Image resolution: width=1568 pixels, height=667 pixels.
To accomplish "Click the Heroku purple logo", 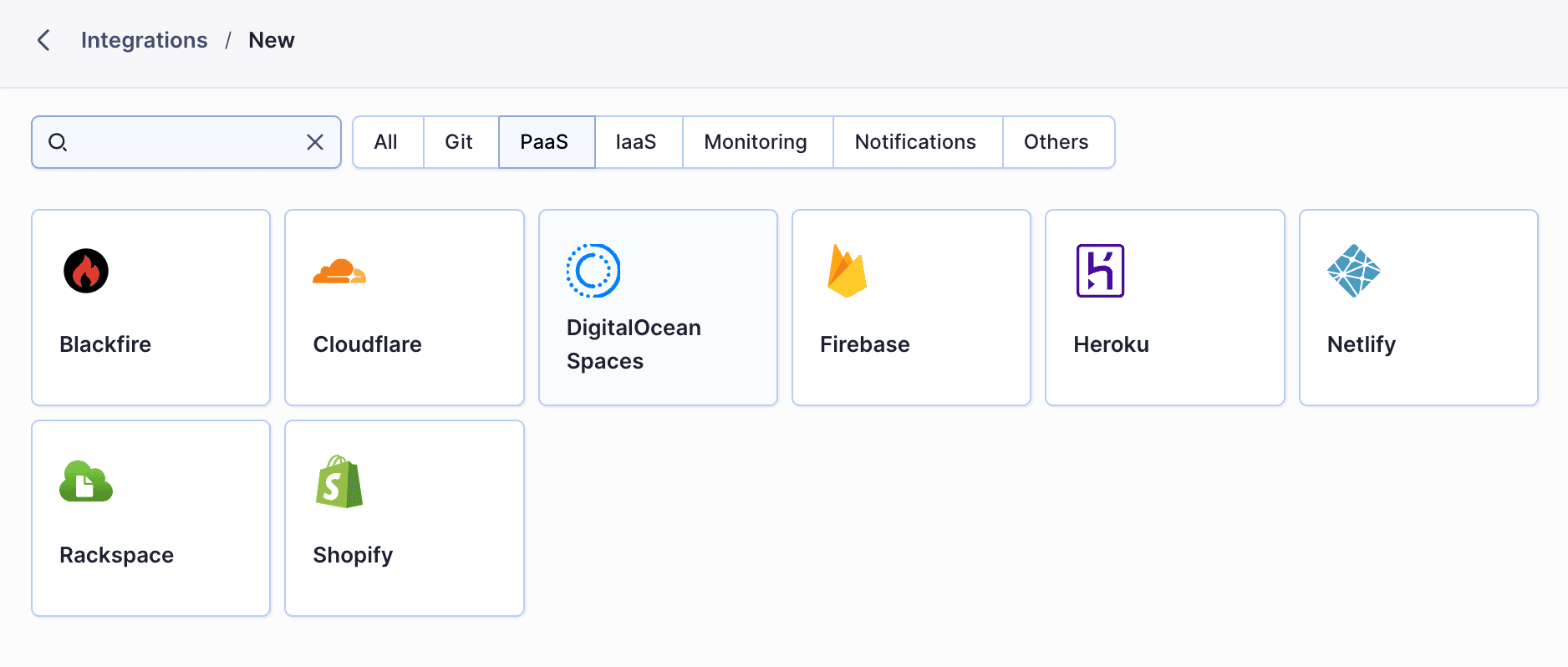I will 1100,271.
